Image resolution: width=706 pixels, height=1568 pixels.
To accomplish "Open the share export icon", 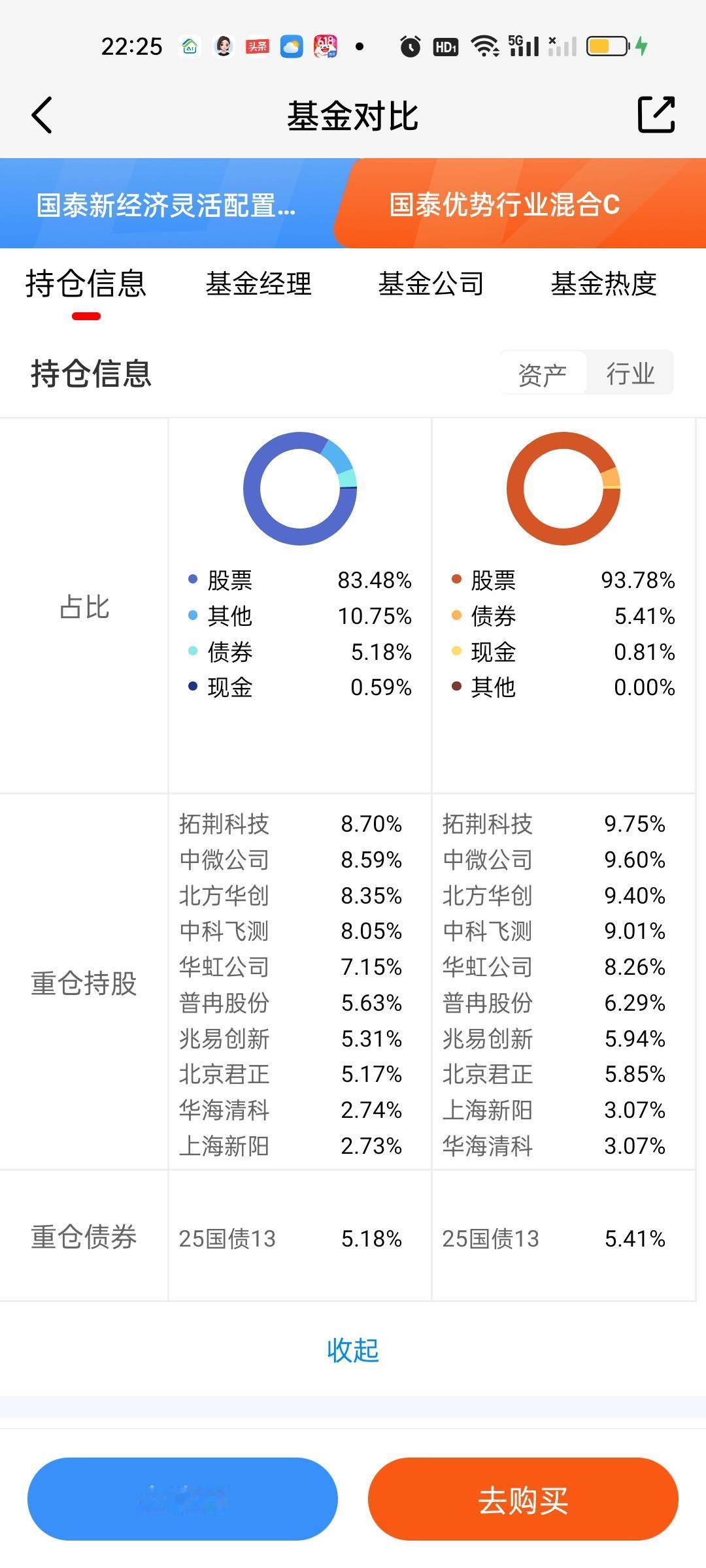I will coord(656,115).
